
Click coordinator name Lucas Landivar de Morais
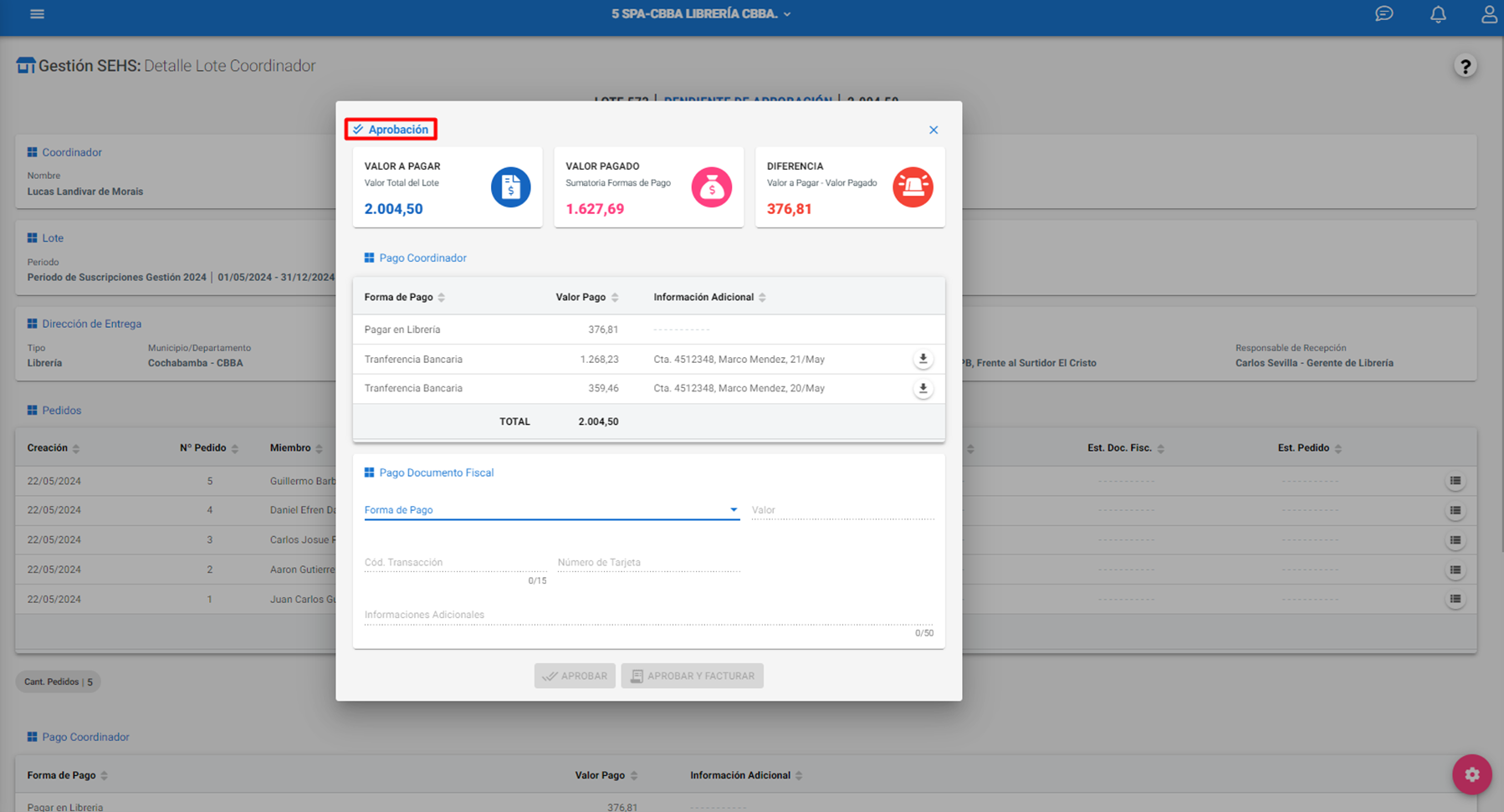point(84,192)
